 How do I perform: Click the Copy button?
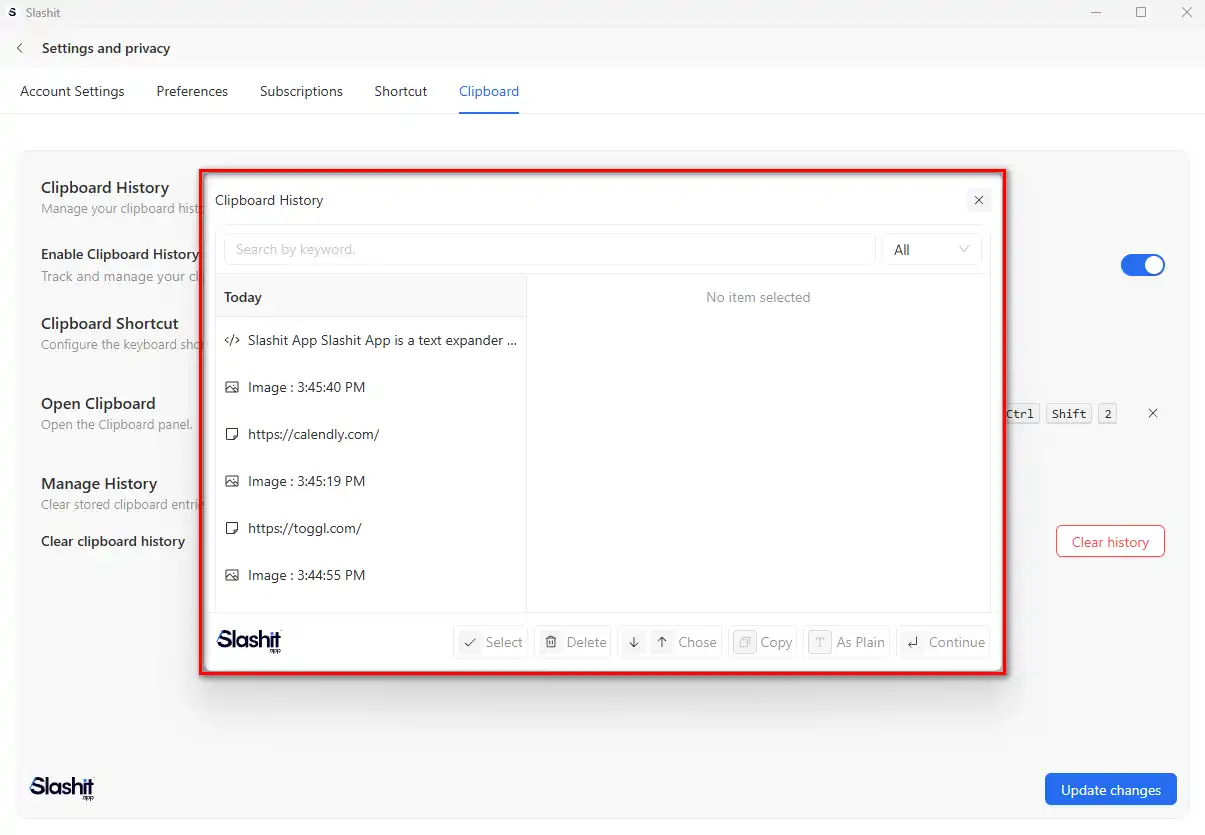(764, 642)
